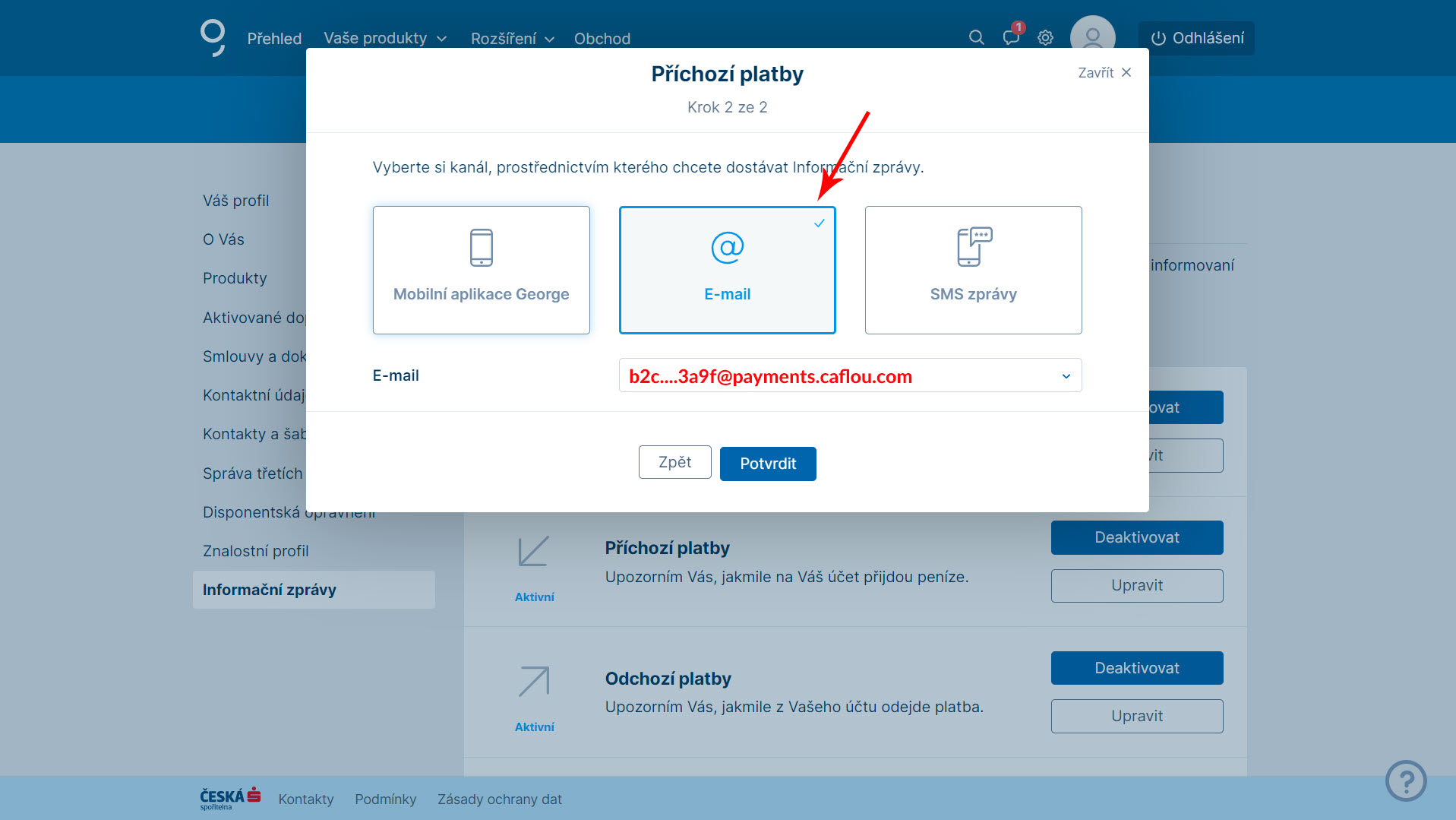Screen dimensions: 1456x820
Task: Click the incoming payments arrow icon
Action: pos(534,551)
